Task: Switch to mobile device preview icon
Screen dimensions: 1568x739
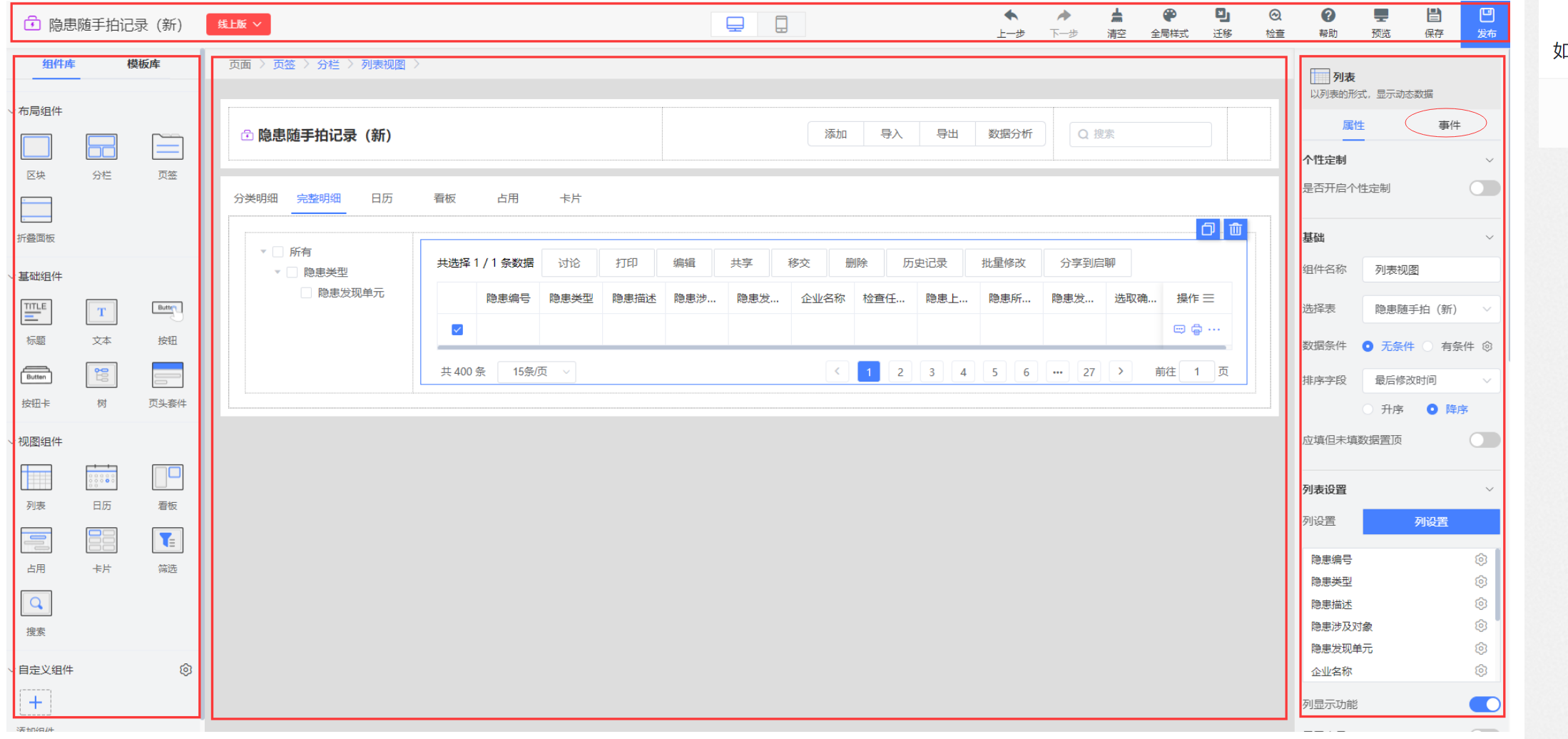Action: click(x=781, y=24)
